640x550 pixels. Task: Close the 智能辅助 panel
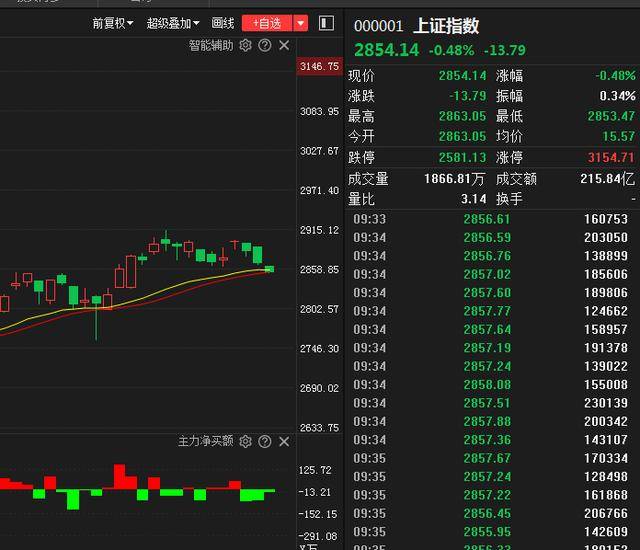tap(284, 45)
